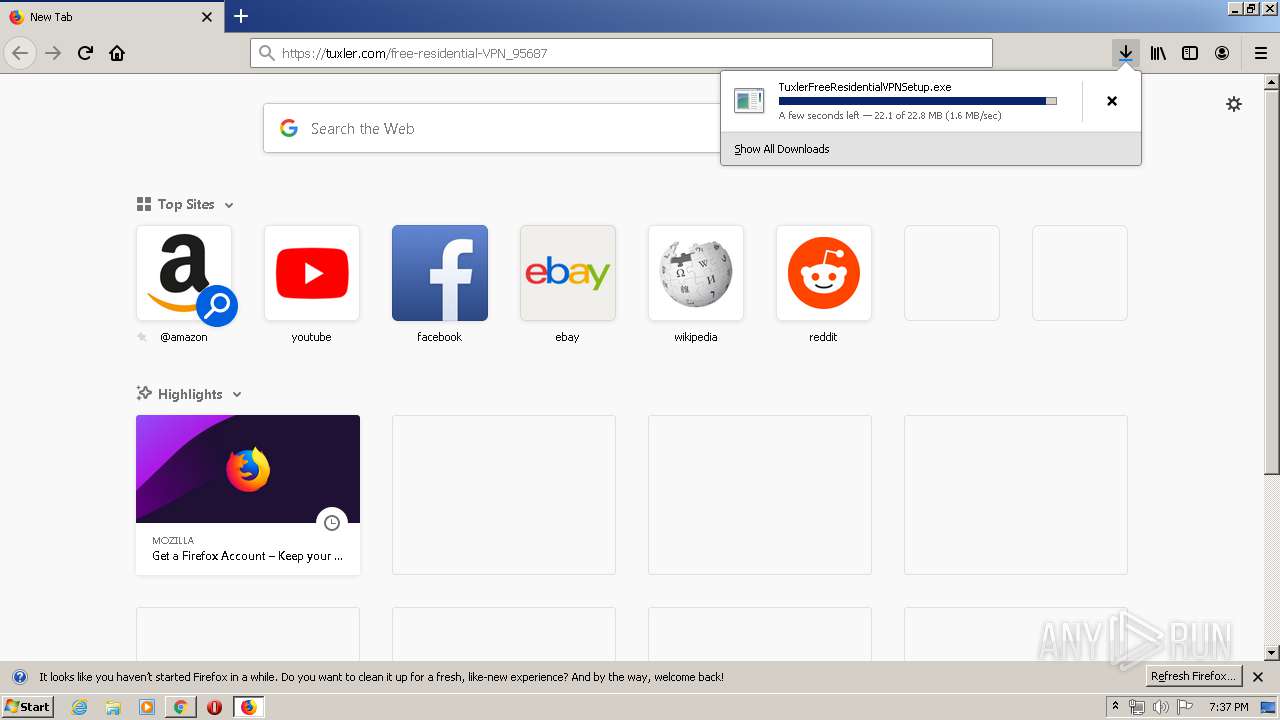Show hidden system tray icons
Screen dimensions: 1280x720
[x=1116, y=707]
